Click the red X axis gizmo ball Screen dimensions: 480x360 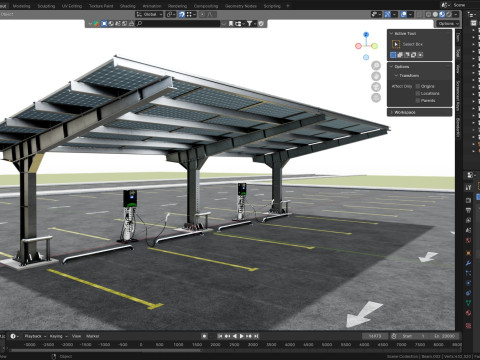click(x=358, y=46)
